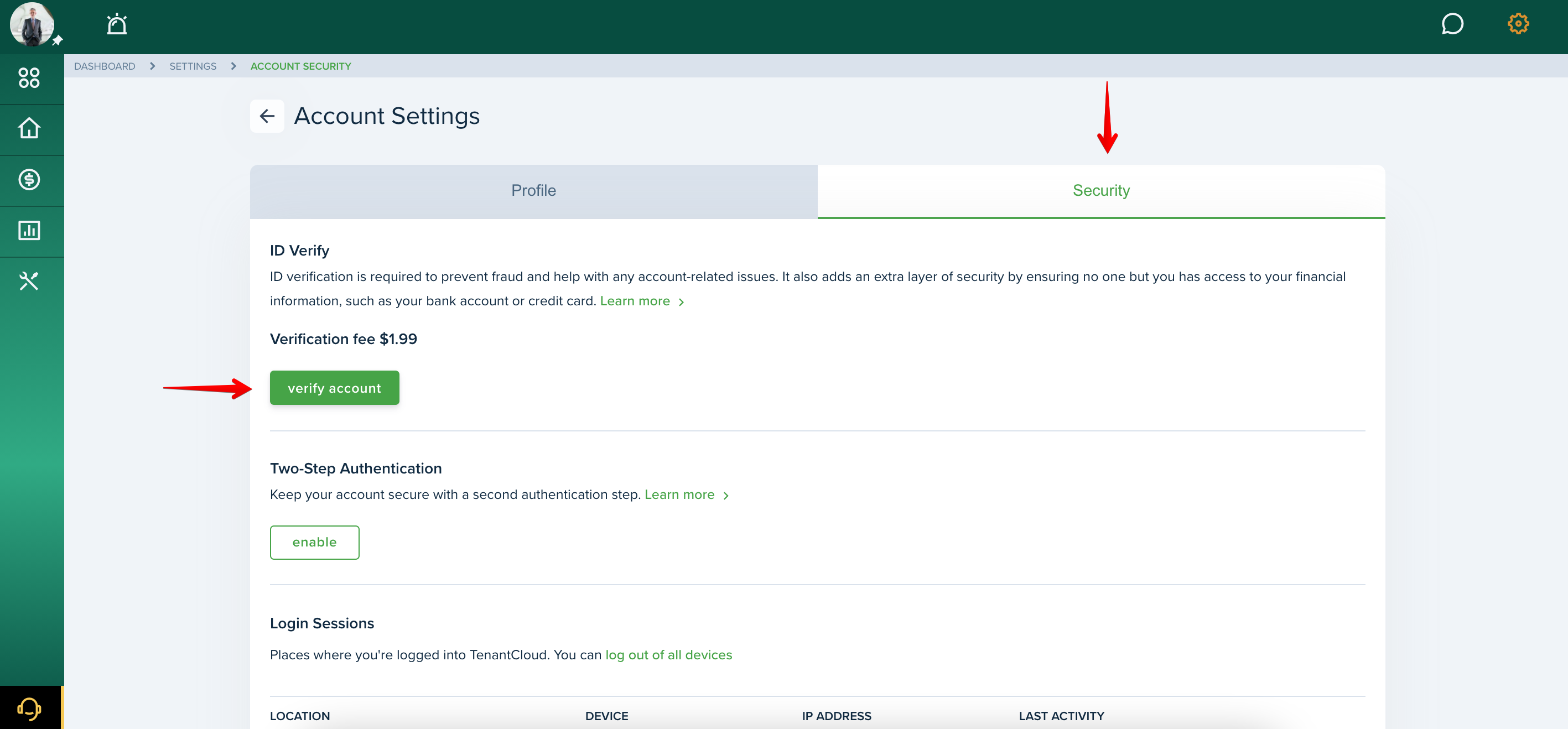
Task: Go to SETTINGS breadcrumb
Action: [x=193, y=66]
